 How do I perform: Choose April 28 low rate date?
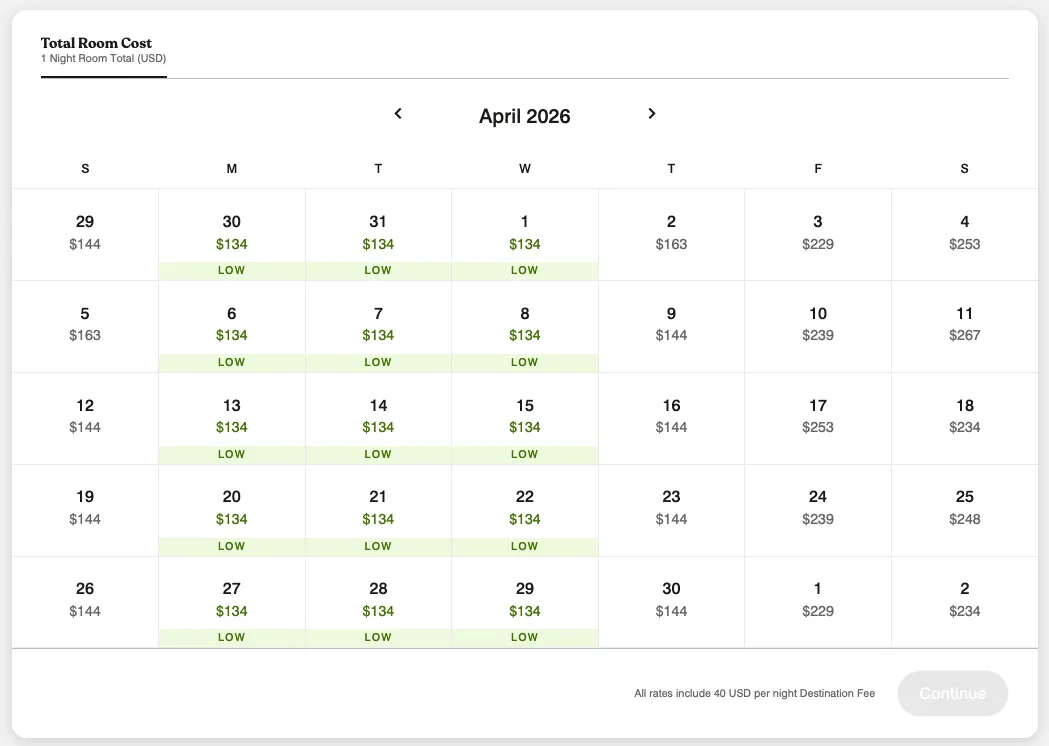click(x=378, y=602)
